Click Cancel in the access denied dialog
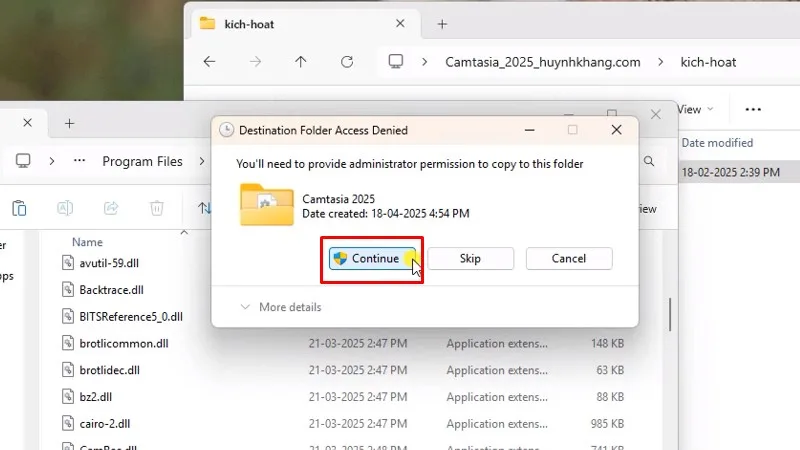The image size is (800, 450). click(x=568, y=259)
